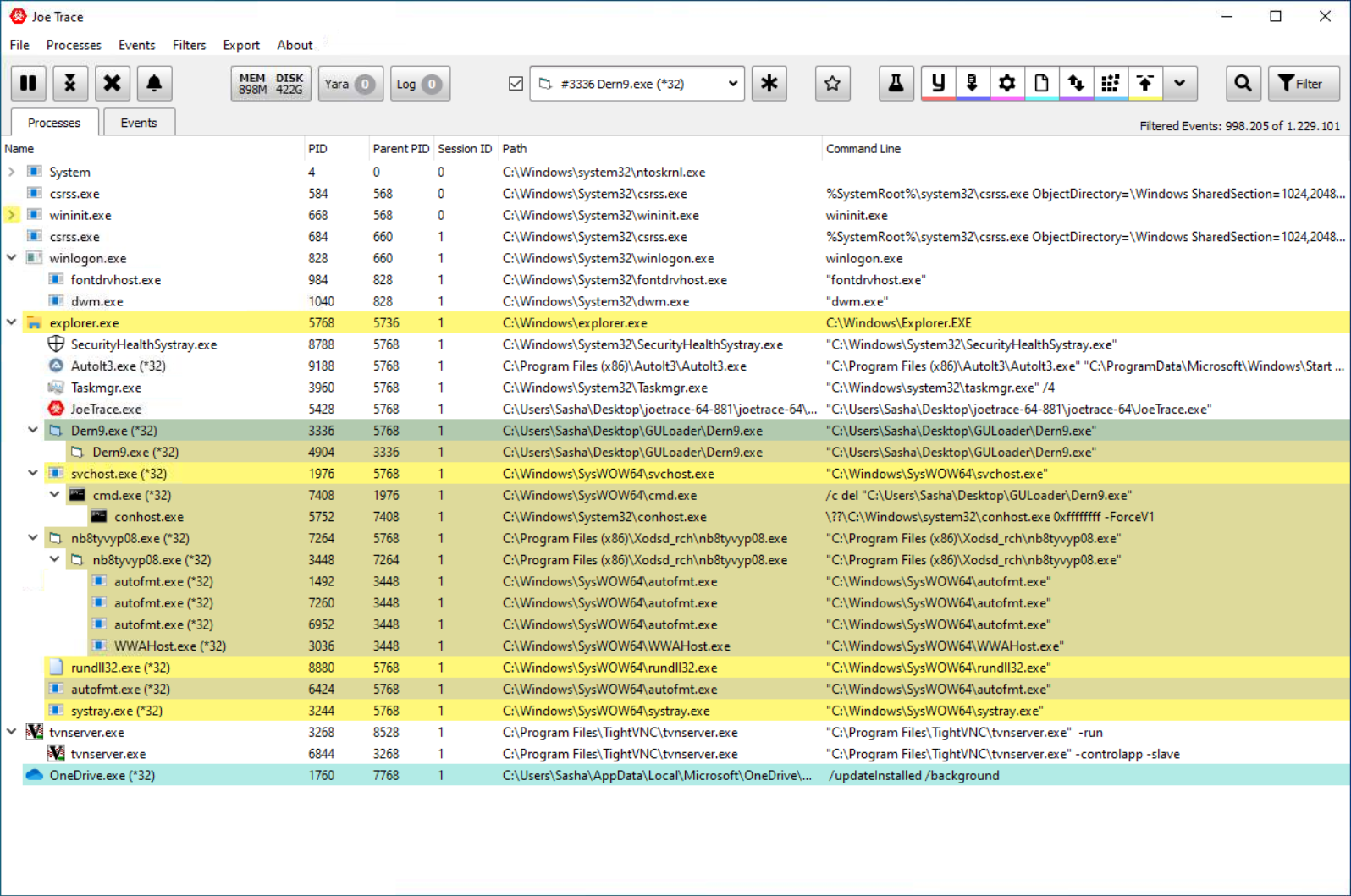Sort by the Name column header
The height and width of the screenshot is (896, 1351).
coord(152,148)
